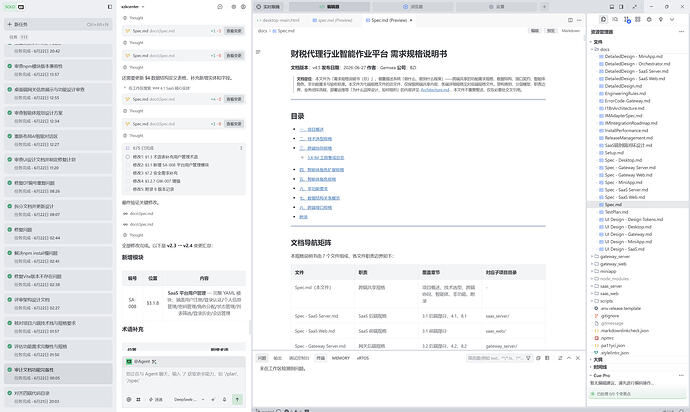Open Explorer panel ellipsis menu (资源管理器)
Image resolution: width=690 pixels, height=412 pixels.
[681, 32]
